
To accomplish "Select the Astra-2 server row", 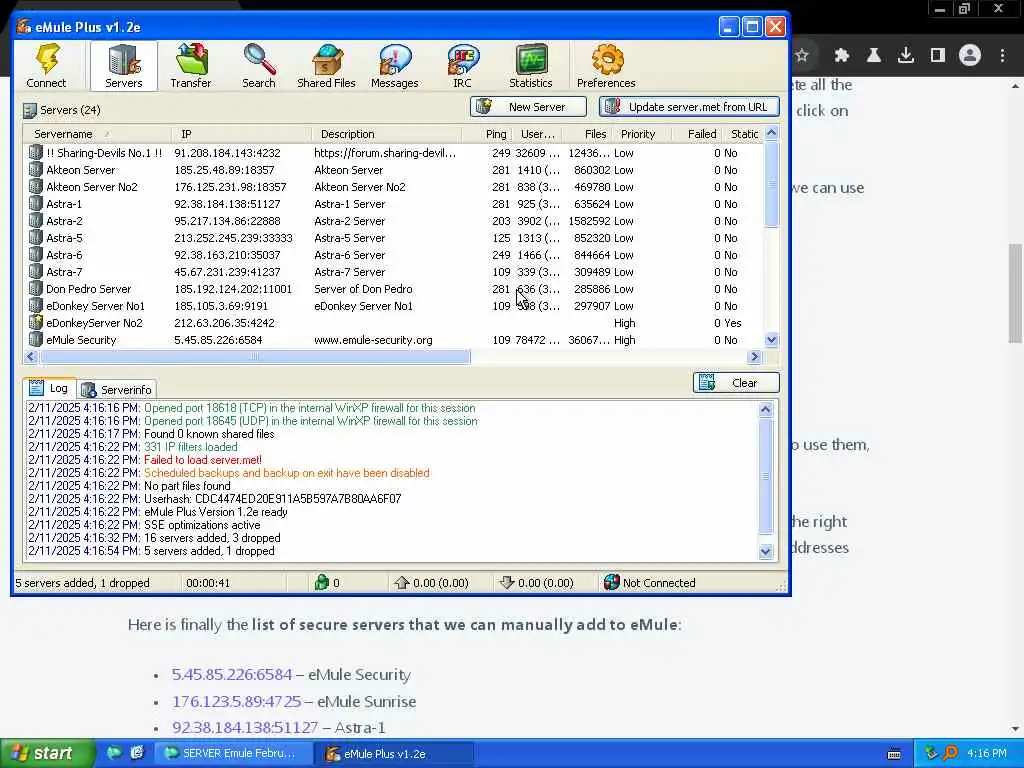I will coord(393,221).
